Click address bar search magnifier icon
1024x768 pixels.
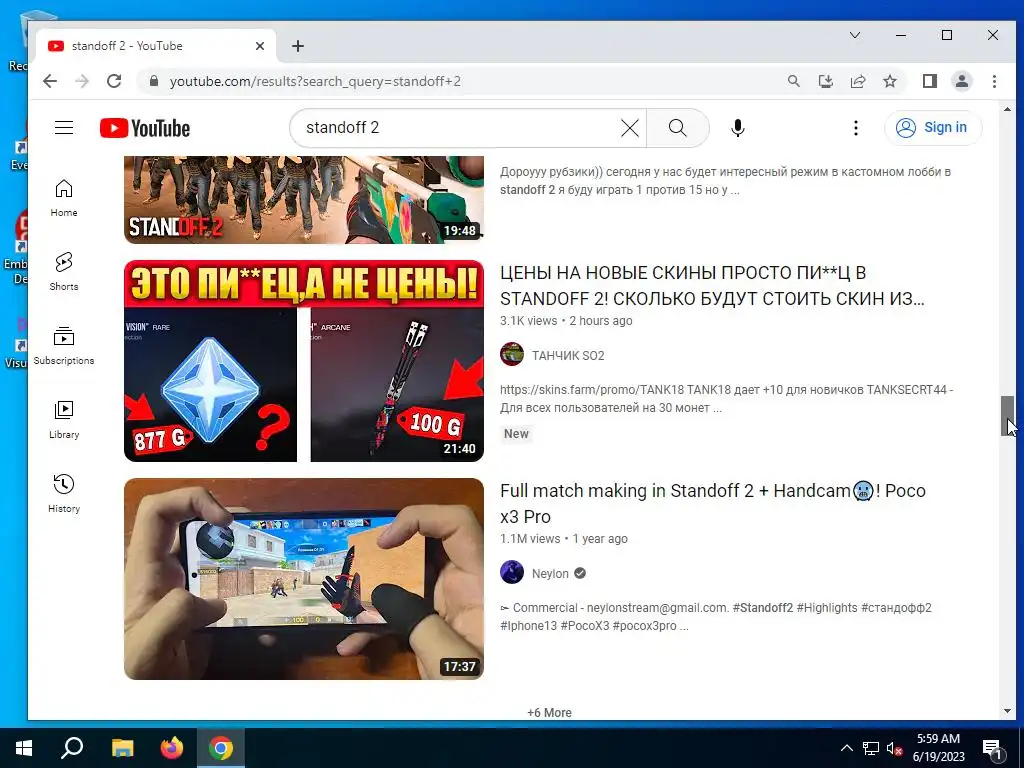pos(793,81)
